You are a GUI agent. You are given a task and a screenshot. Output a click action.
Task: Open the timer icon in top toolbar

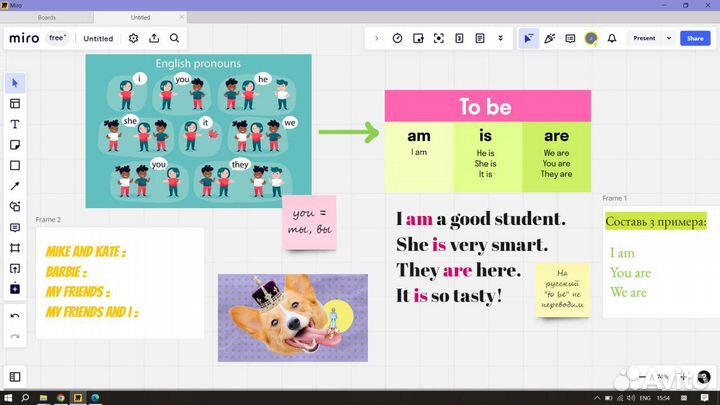tap(397, 38)
